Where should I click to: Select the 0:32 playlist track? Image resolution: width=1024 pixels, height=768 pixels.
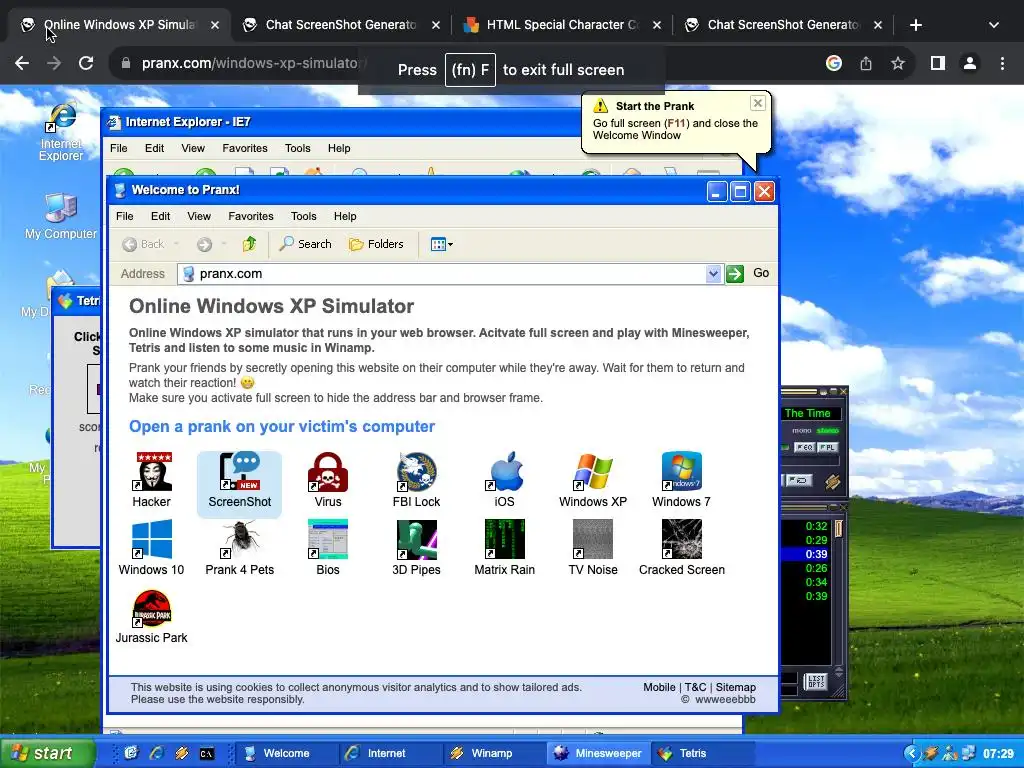tap(806, 526)
